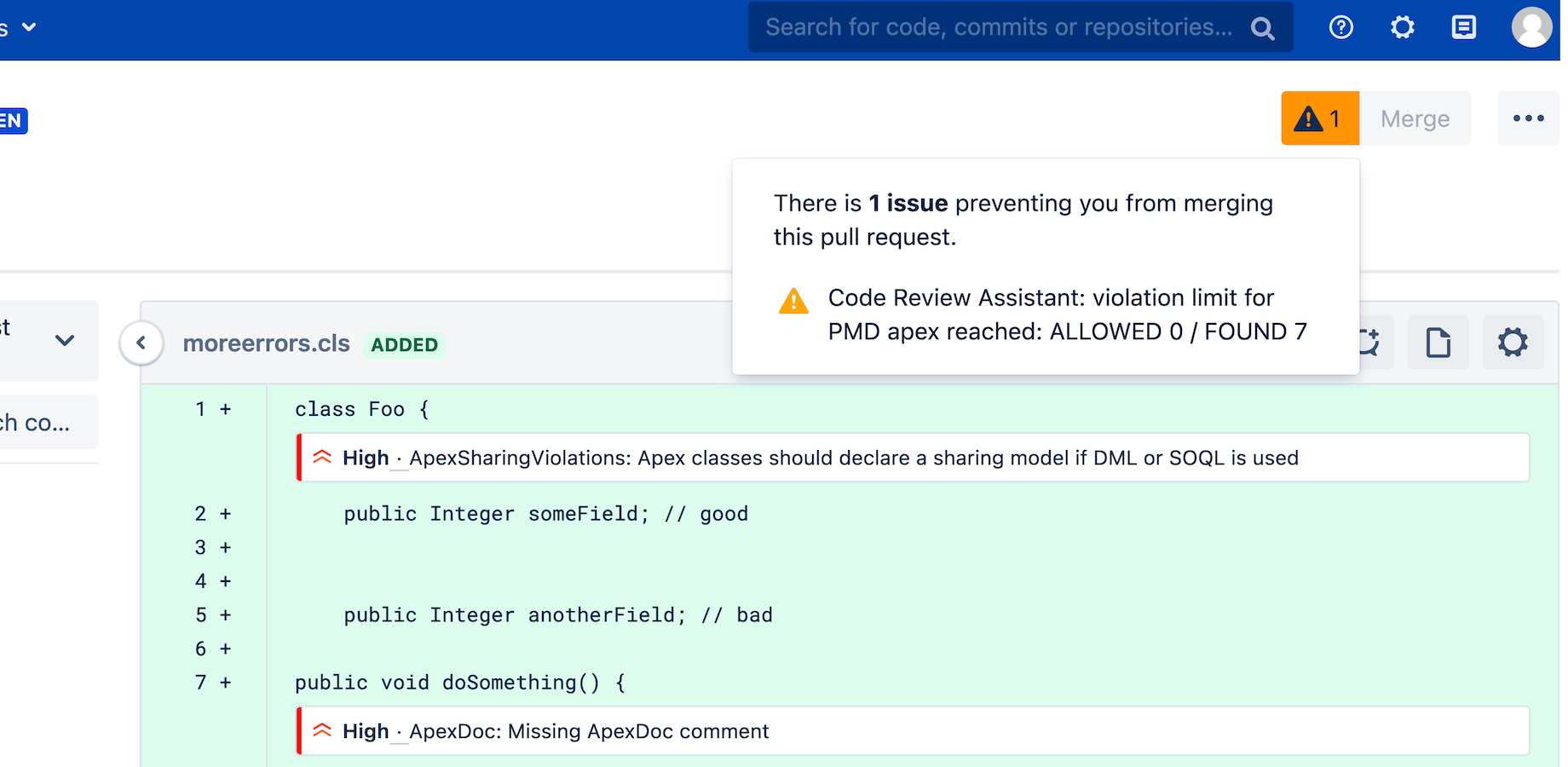1568x767 pixels.
Task: Click the merge warning badge showing 1
Action: click(x=1319, y=118)
